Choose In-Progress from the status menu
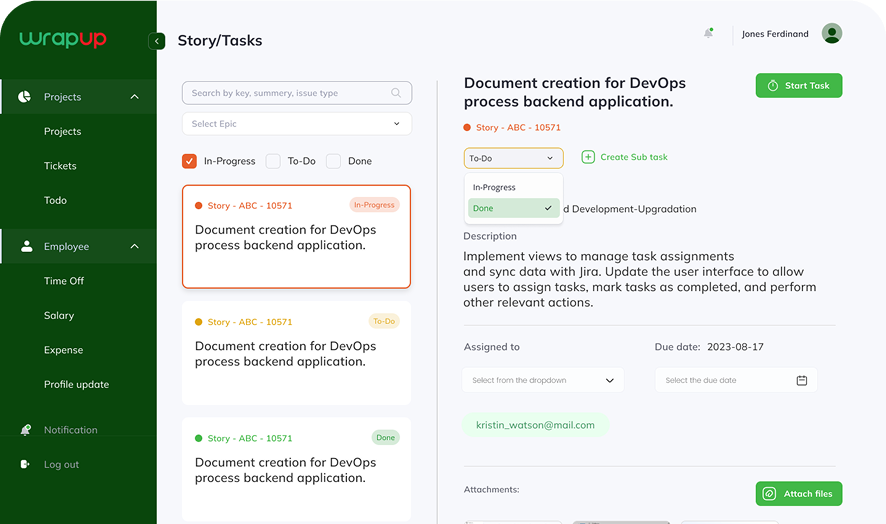Image resolution: width=886 pixels, height=524 pixels. tap(494, 187)
